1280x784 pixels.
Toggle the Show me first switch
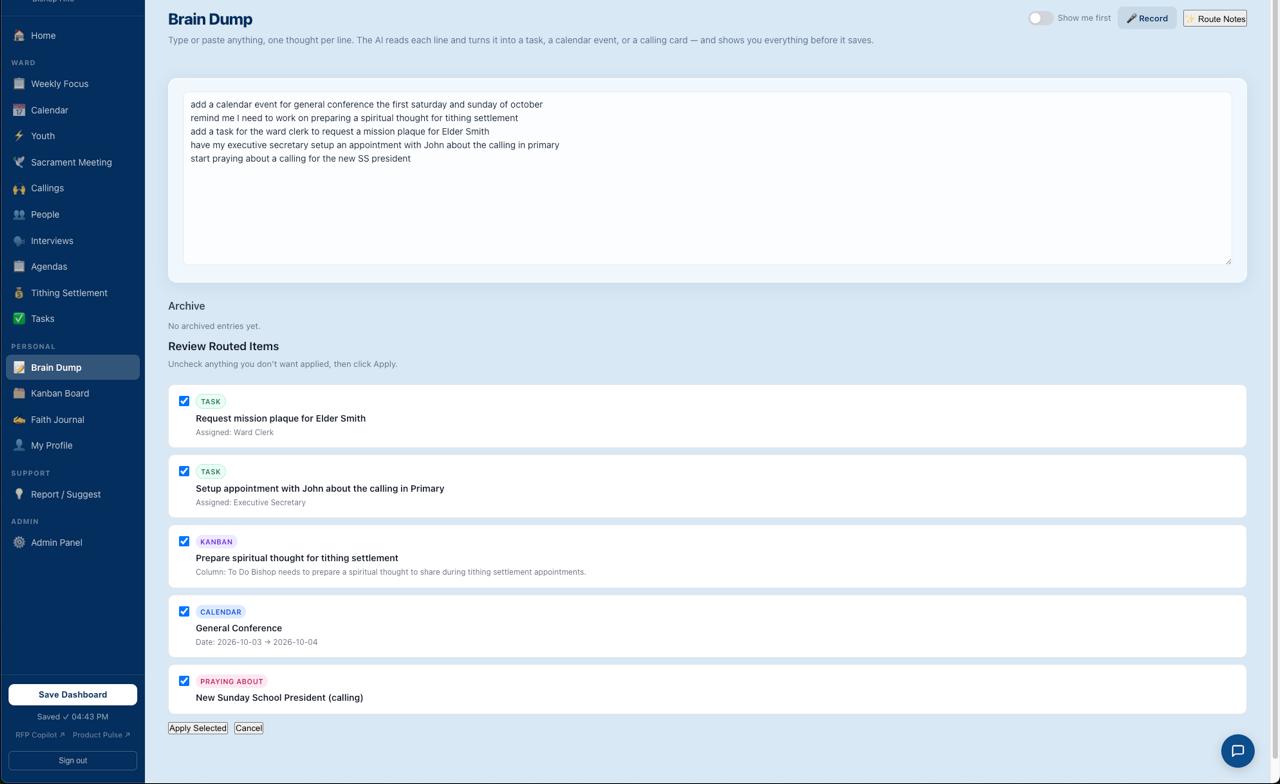pos(1041,18)
